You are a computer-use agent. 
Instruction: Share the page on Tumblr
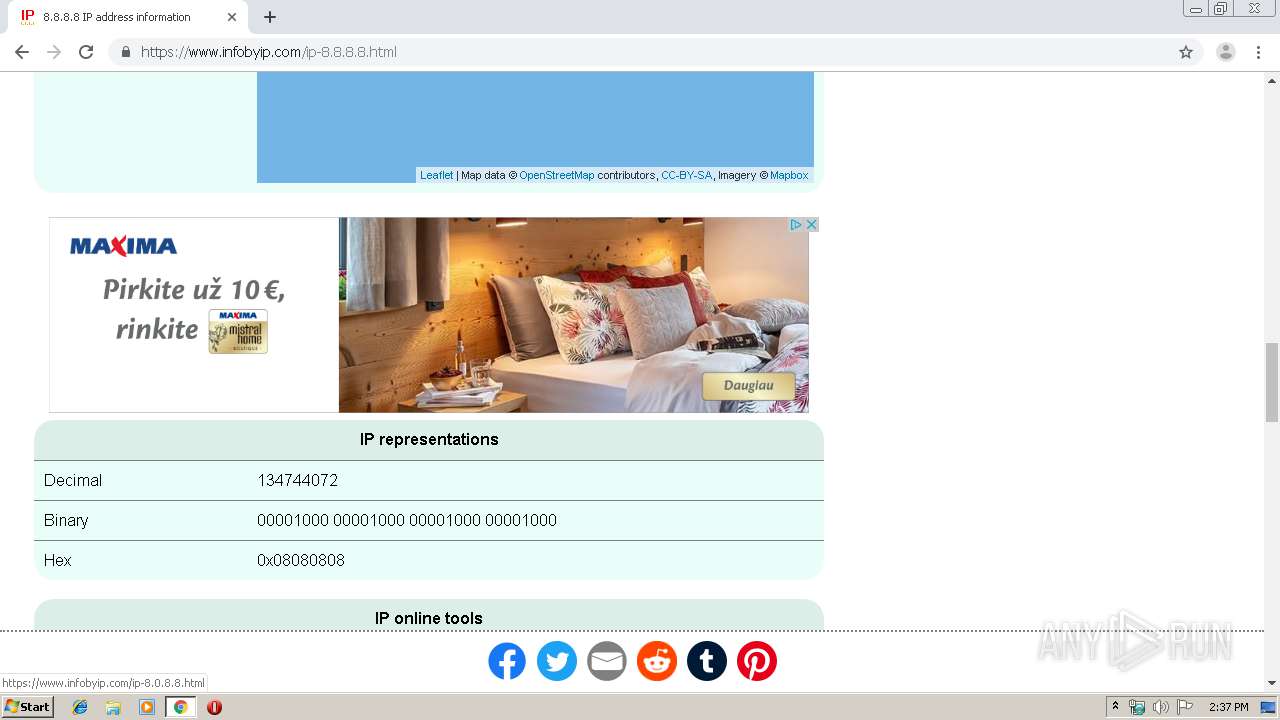707,661
